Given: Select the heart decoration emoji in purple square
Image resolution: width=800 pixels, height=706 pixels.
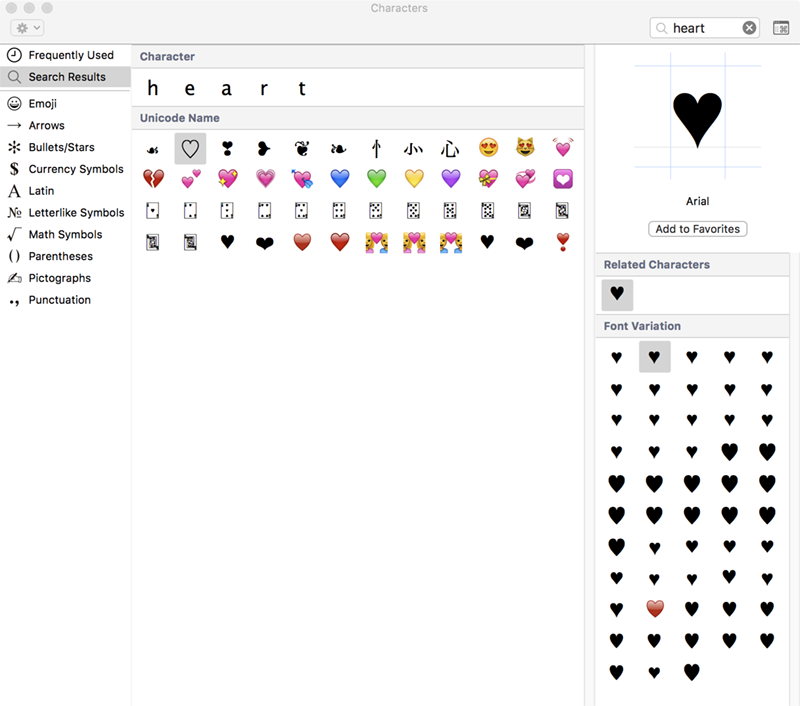Looking at the screenshot, I should pos(563,179).
